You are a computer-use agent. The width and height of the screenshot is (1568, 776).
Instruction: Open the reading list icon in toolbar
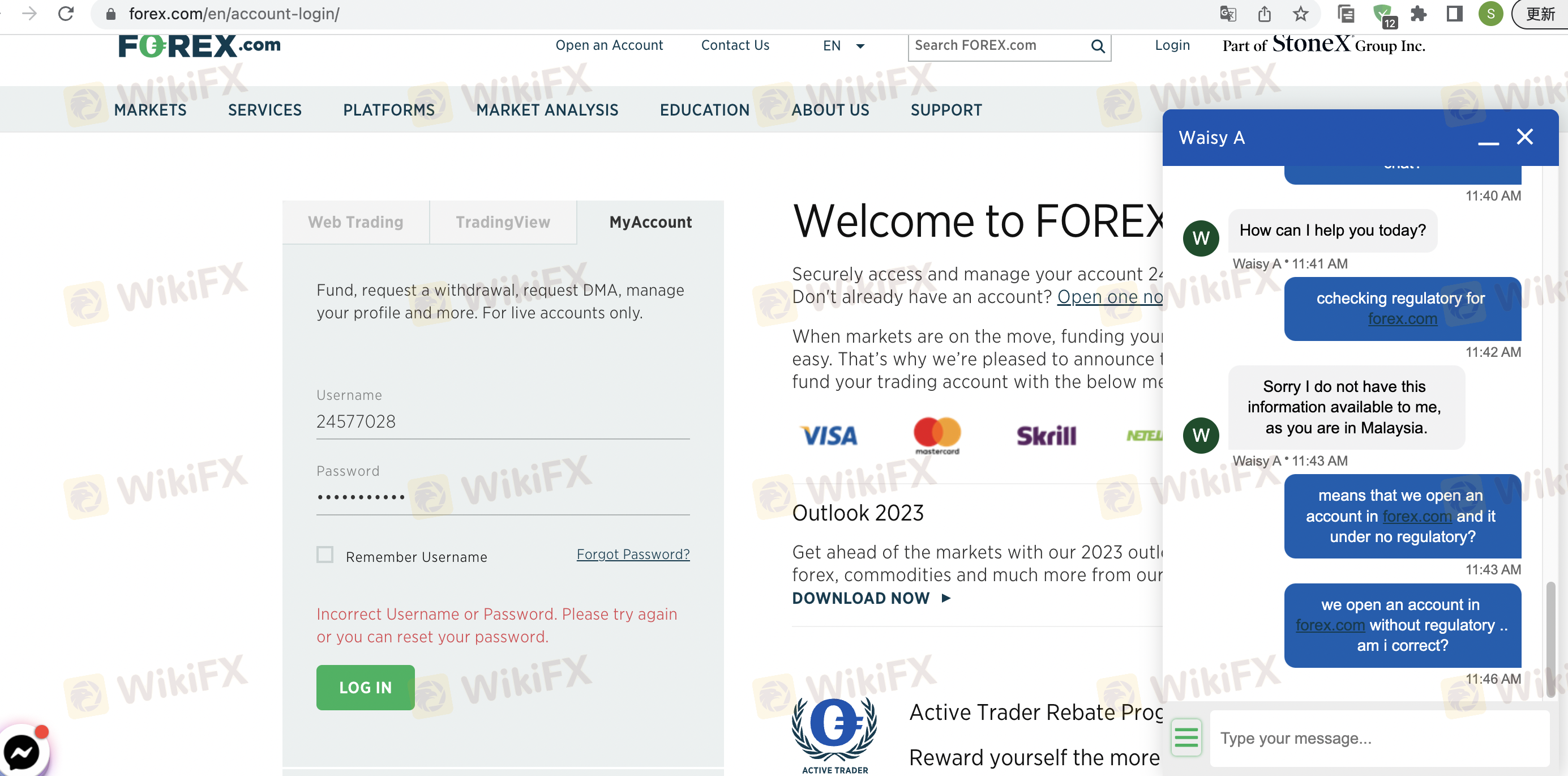(1346, 14)
